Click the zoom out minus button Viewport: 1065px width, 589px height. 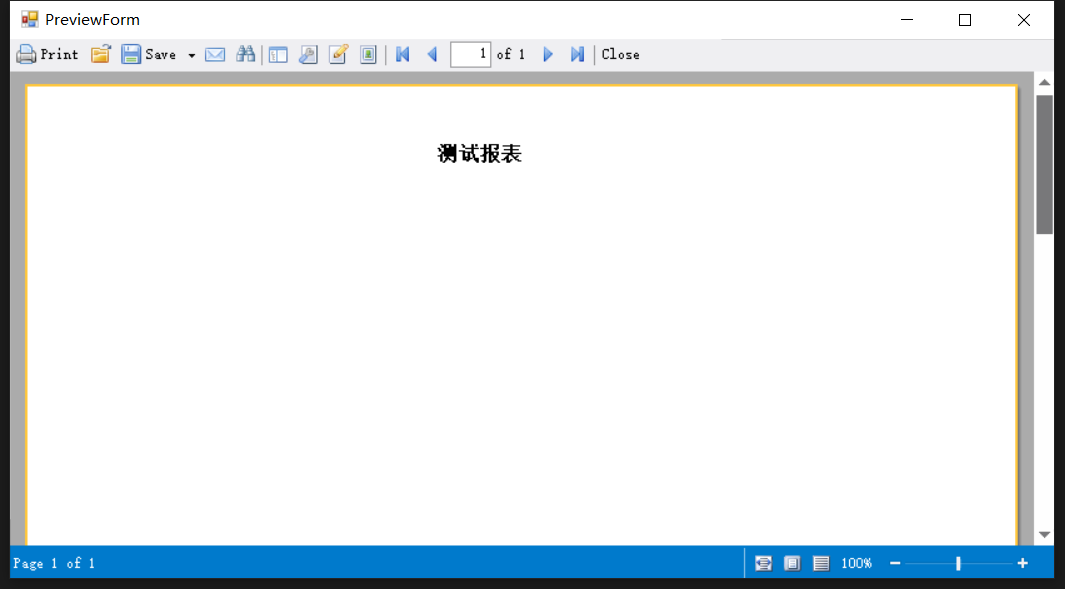[x=895, y=564]
